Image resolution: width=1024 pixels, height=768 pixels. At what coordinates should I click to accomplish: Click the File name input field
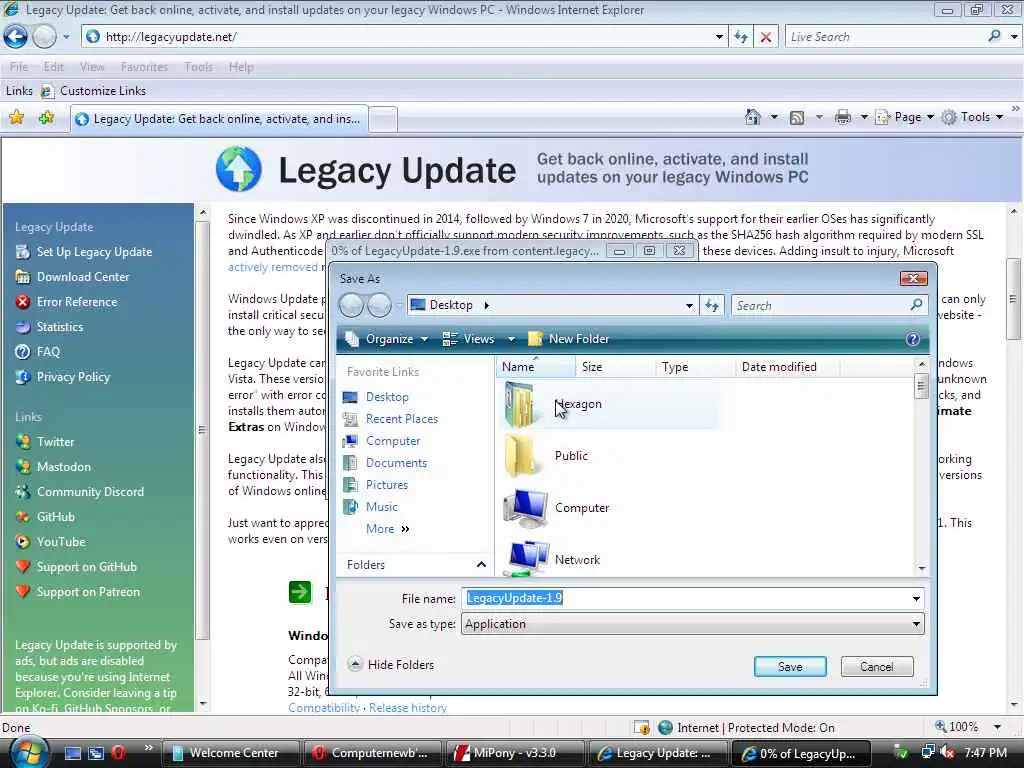686,598
